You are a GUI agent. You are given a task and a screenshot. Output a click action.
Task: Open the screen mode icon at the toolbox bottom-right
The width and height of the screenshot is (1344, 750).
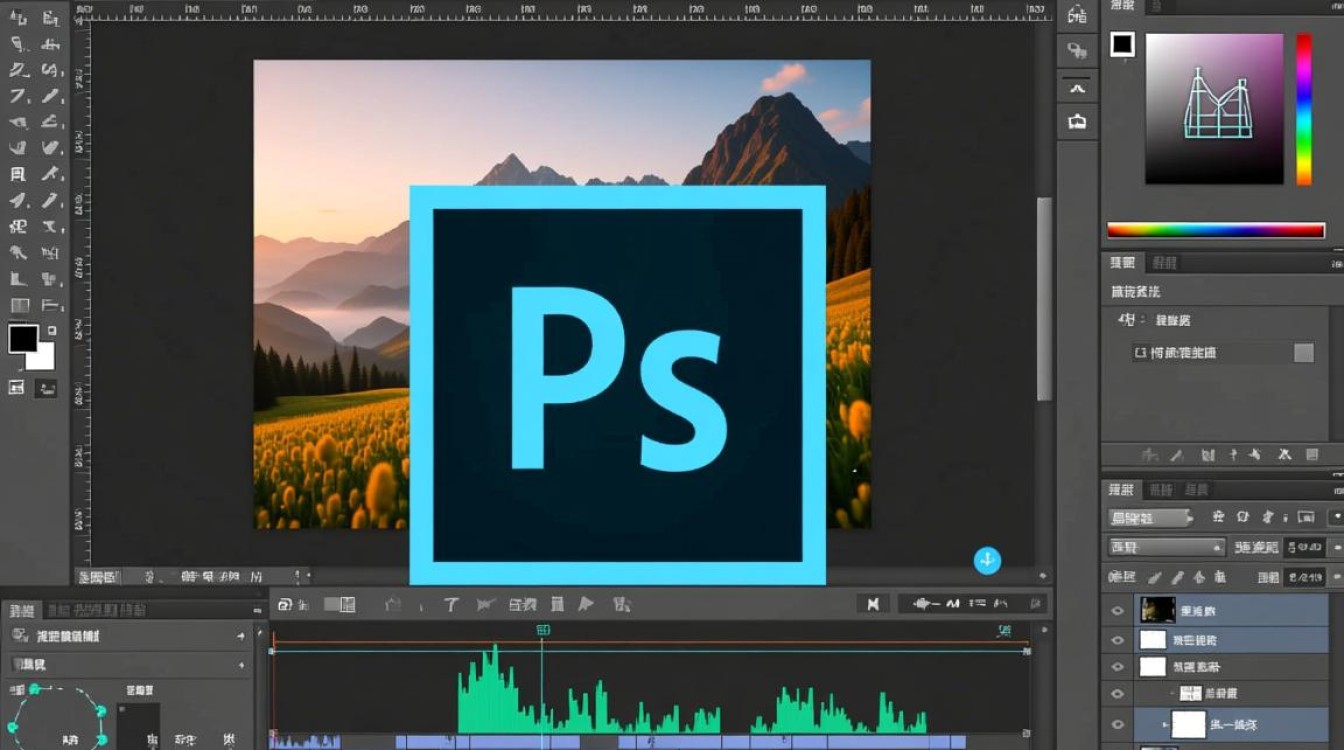coord(47,388)
